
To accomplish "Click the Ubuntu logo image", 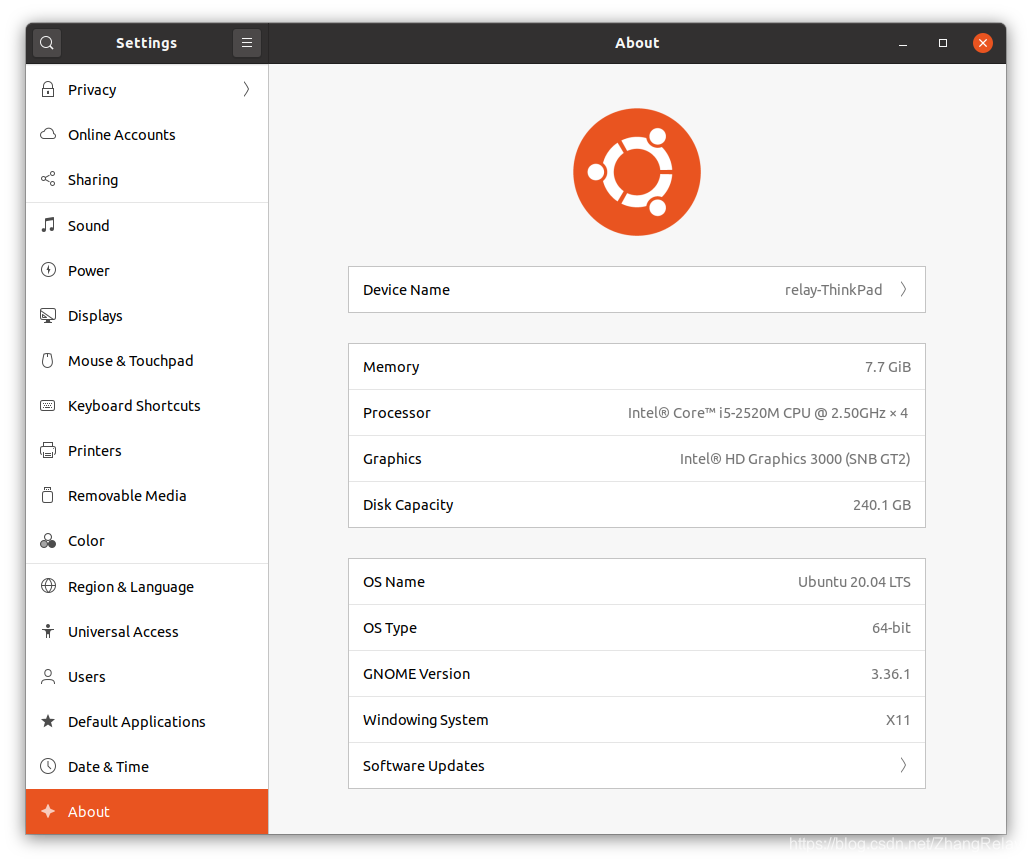I will pos(637,171).
